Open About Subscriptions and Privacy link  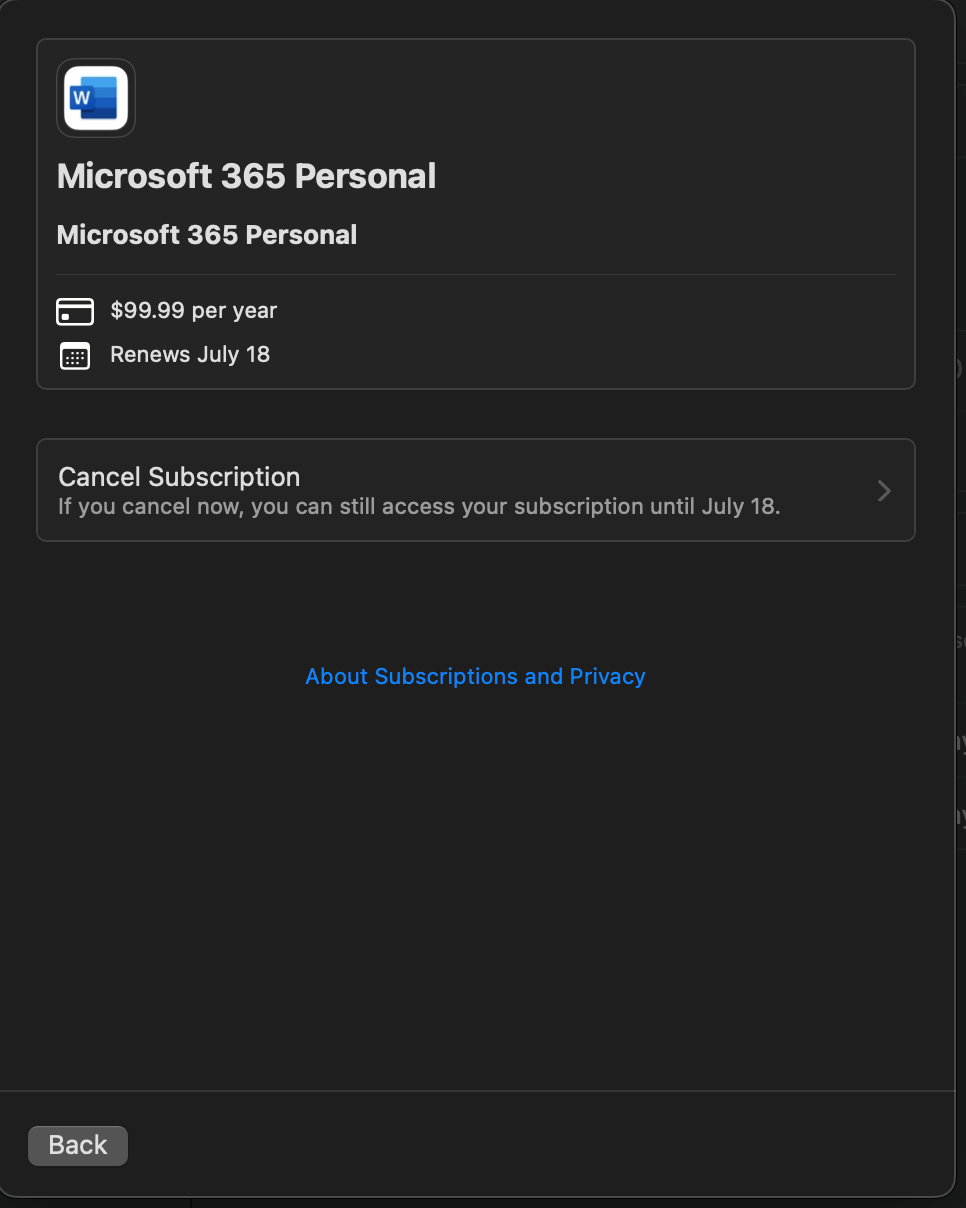[475, 677]
